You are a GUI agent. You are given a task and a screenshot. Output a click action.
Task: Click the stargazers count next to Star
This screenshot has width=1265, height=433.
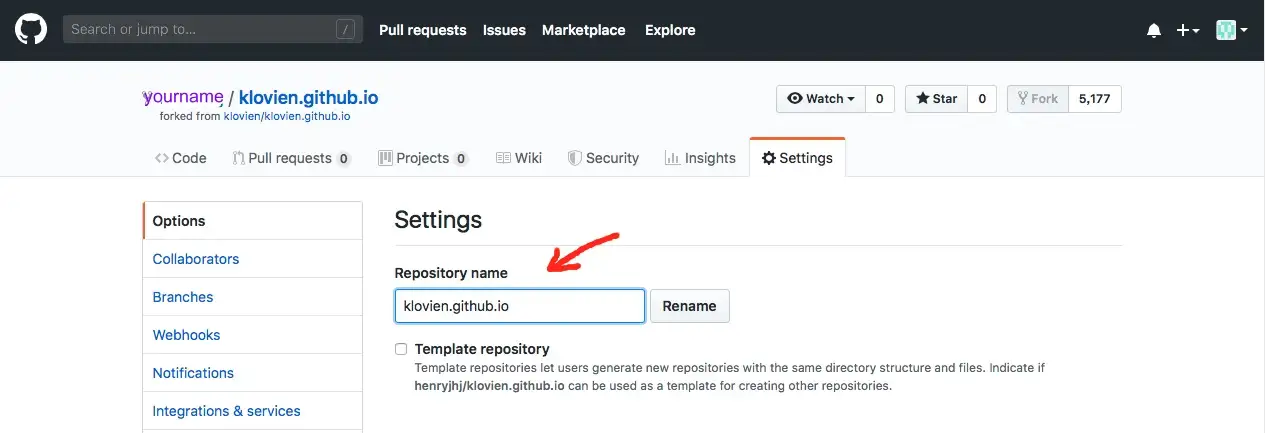coord(982,99)
